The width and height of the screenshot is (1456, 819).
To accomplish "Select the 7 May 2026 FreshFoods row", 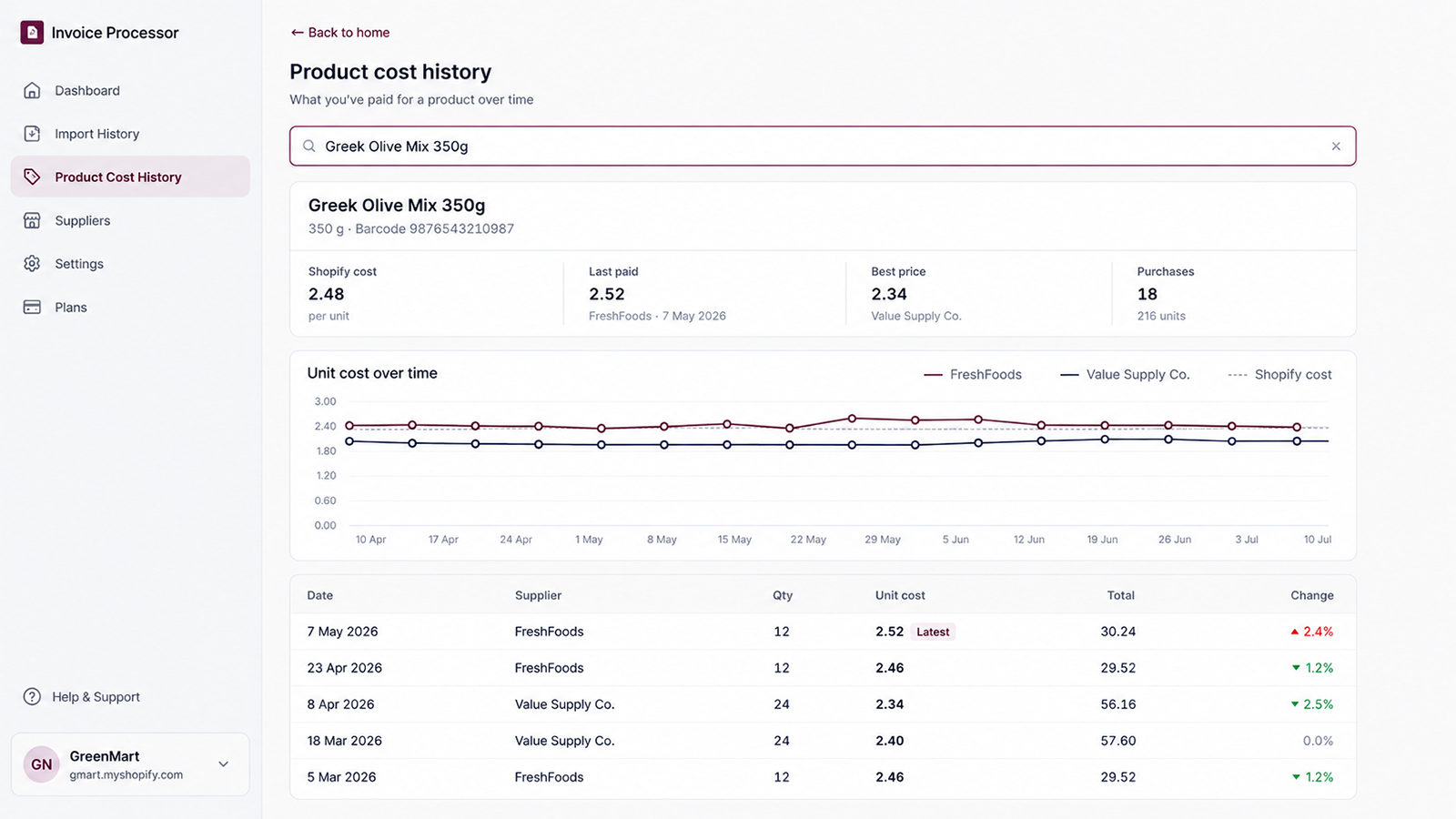I will coord(823,632).
